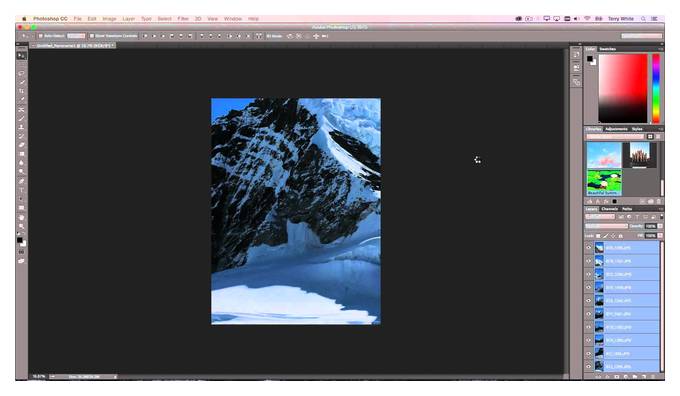Open the Opacity slider arrow
Viewport: 680px width, 396px height.
coord(660,226)
